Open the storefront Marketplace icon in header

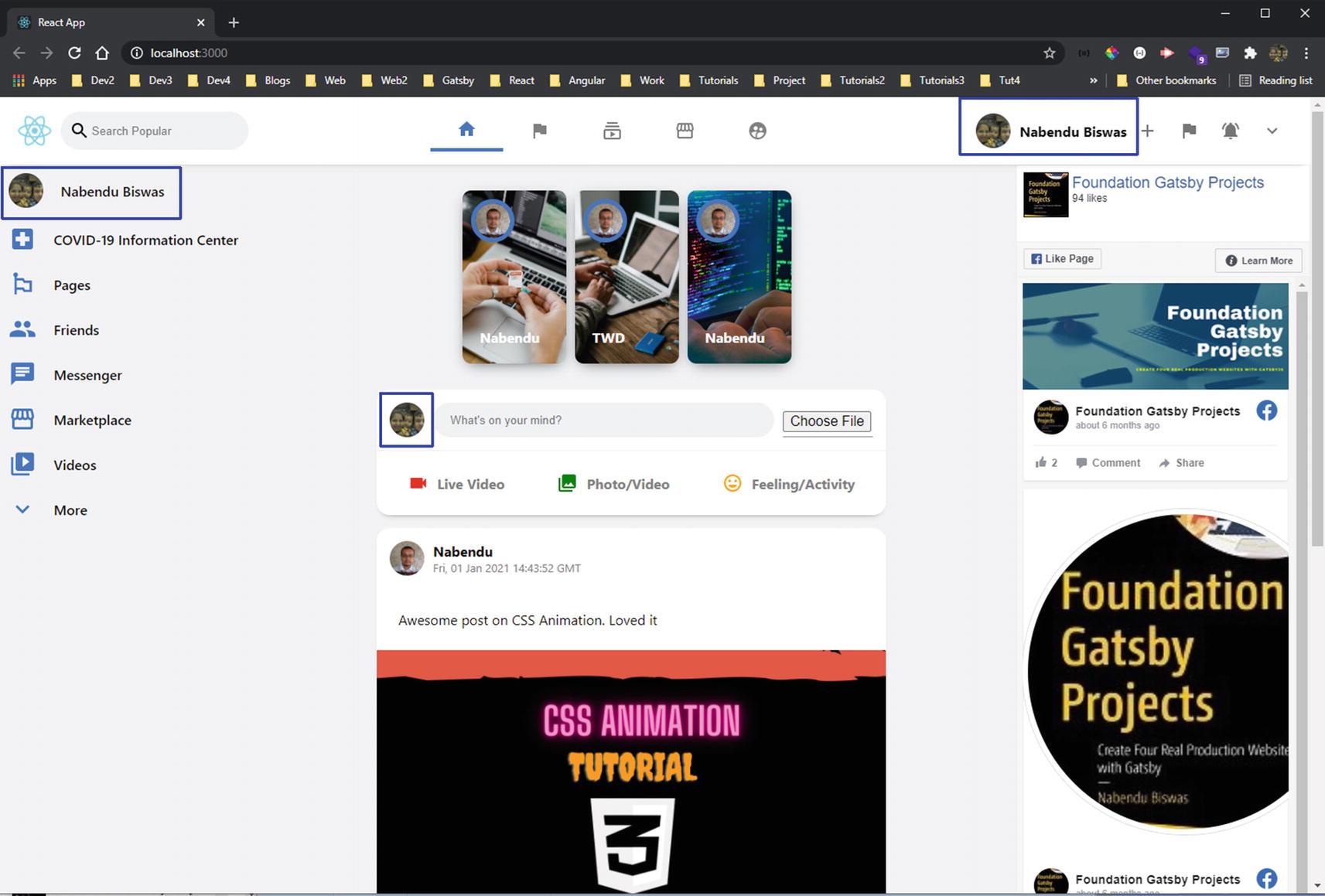tap(685, 131)
